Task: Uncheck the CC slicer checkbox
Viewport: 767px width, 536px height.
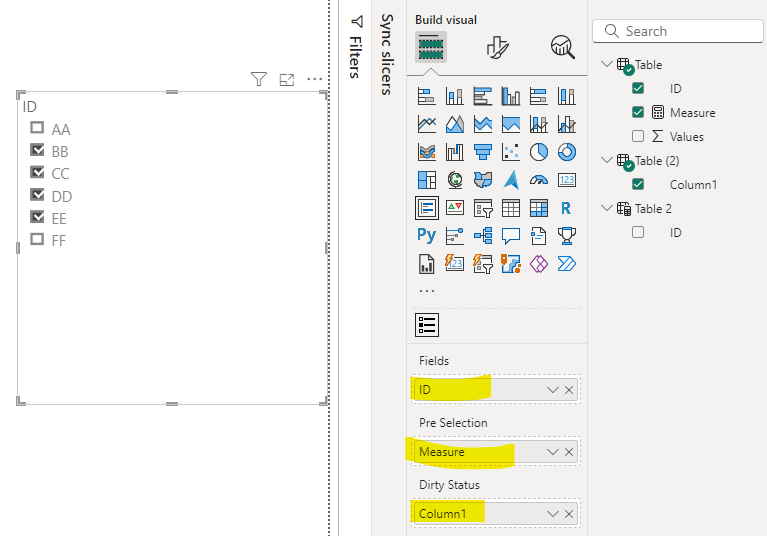Action: click(x=37, y=172)
